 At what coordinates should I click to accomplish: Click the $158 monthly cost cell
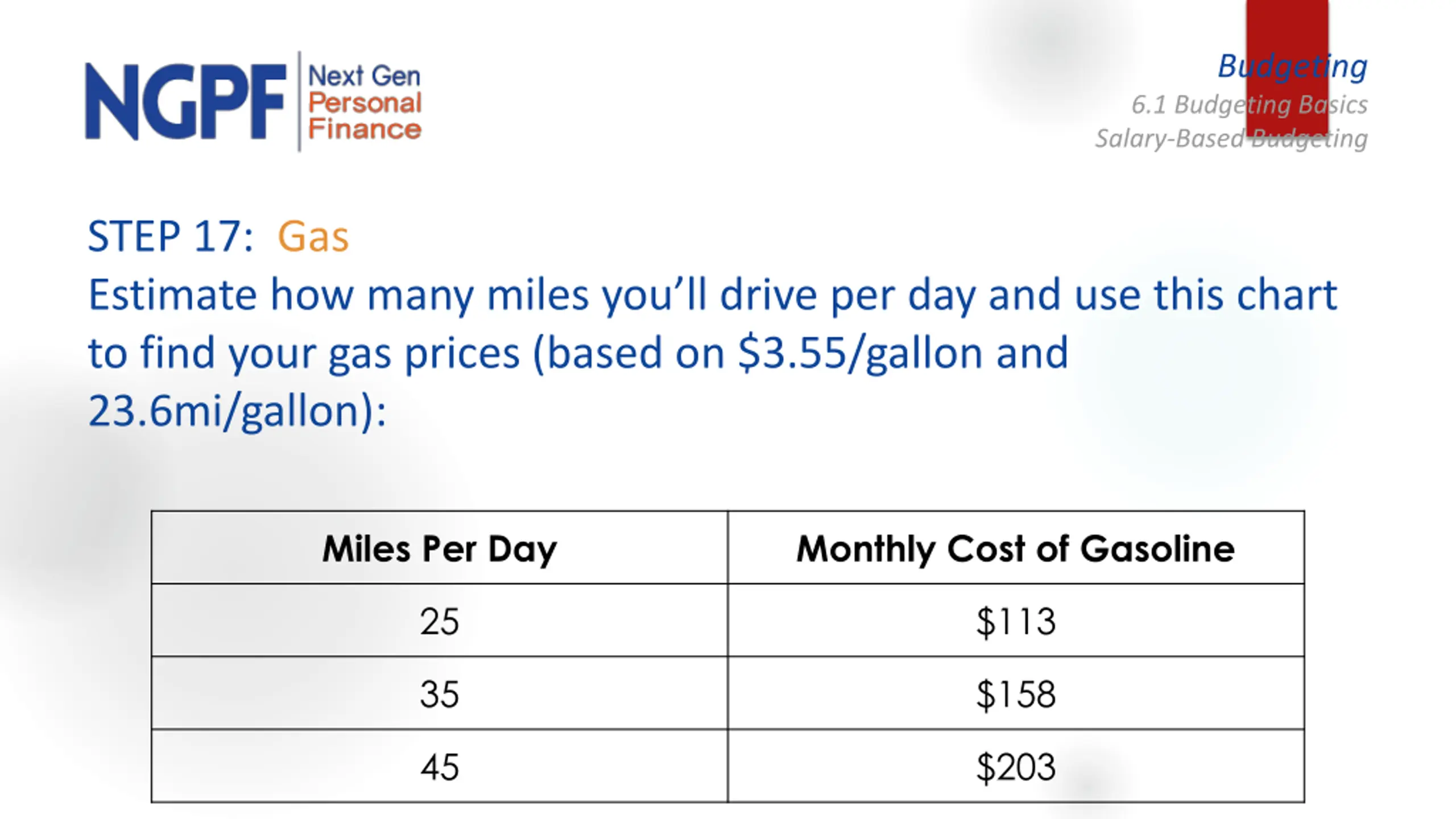tap(1016, 693)
